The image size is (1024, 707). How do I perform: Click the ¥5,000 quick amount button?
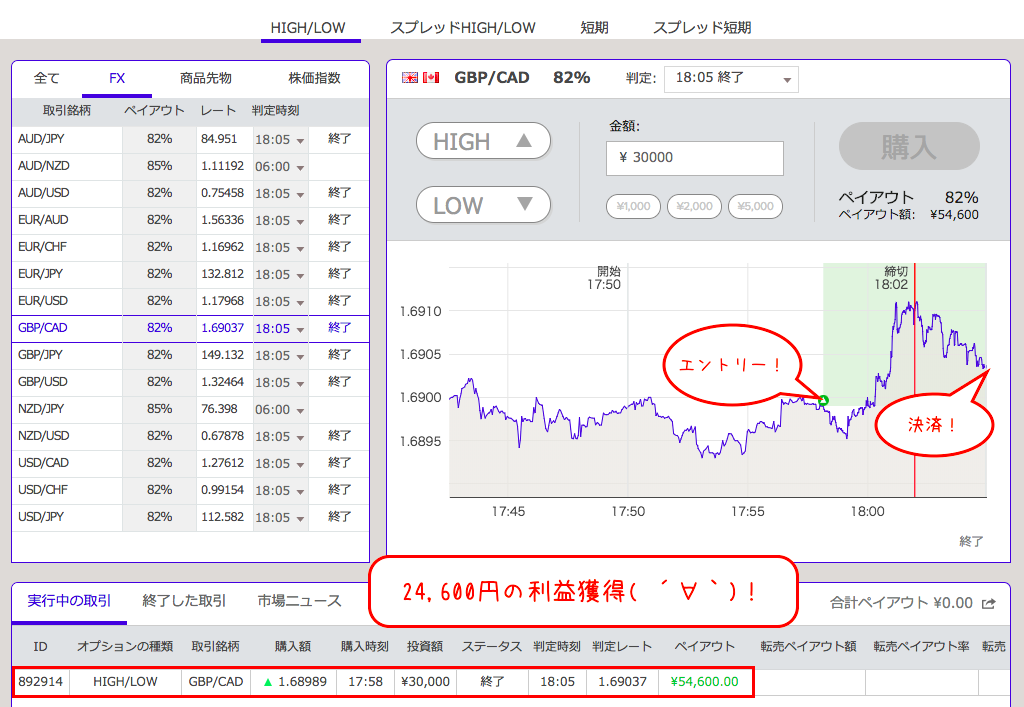click(755, 206)
